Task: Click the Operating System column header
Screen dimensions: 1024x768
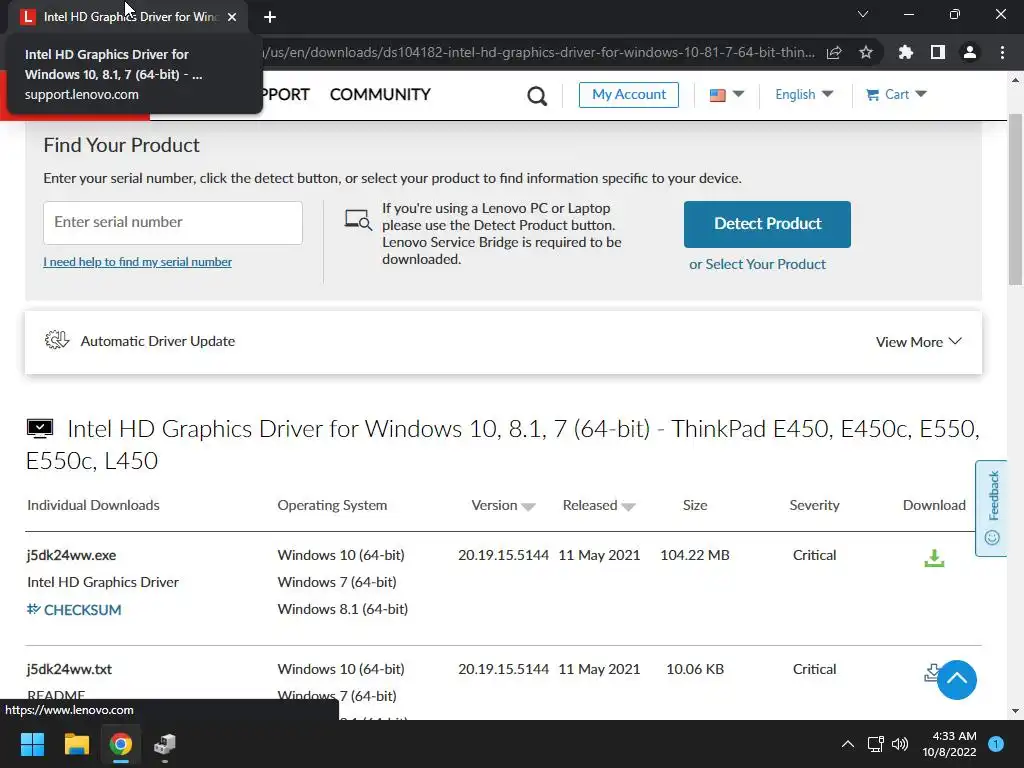Action: click(x=332, y=505)
